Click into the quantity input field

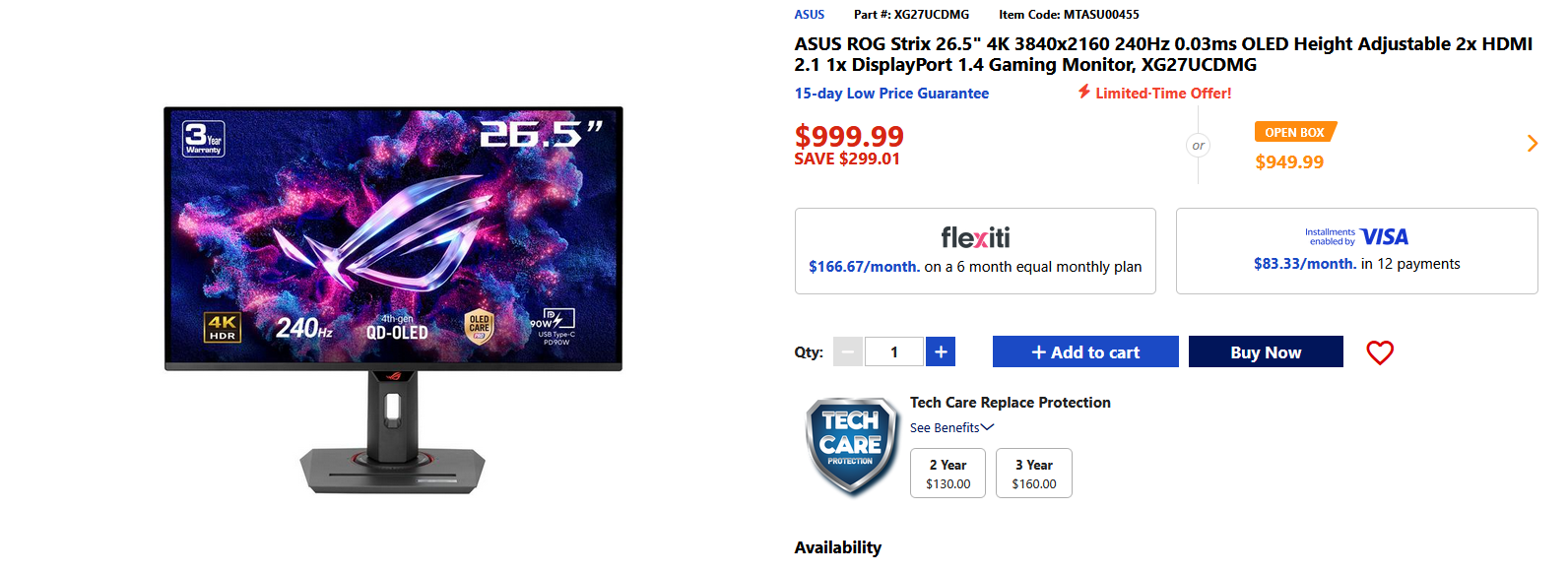[x=894, y=351]
